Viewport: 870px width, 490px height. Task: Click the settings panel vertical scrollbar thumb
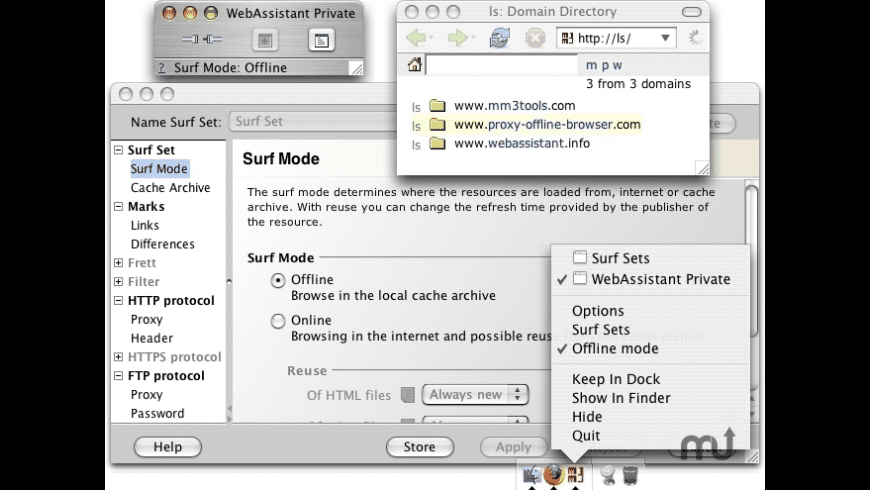751,260
